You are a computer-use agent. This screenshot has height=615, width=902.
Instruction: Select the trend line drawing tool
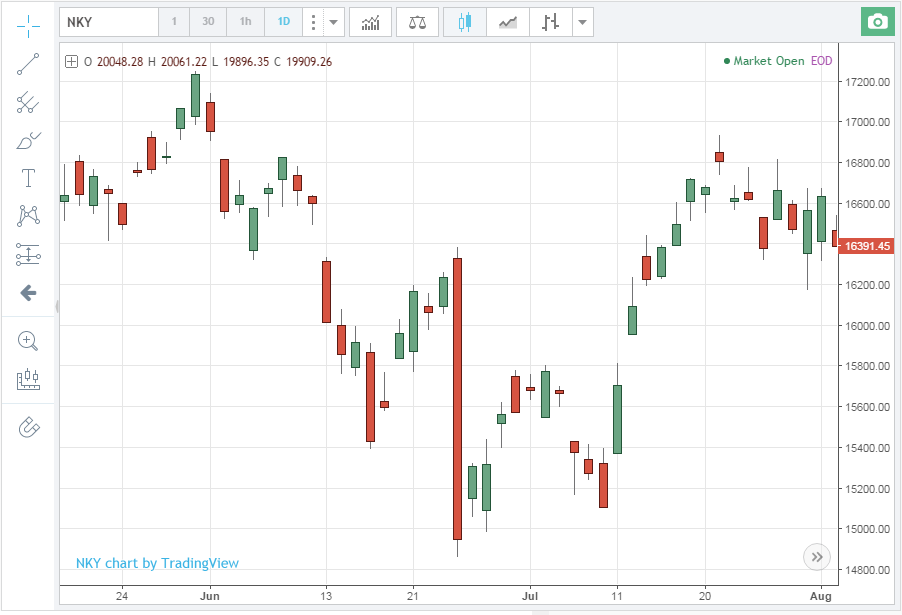(29, 65)
